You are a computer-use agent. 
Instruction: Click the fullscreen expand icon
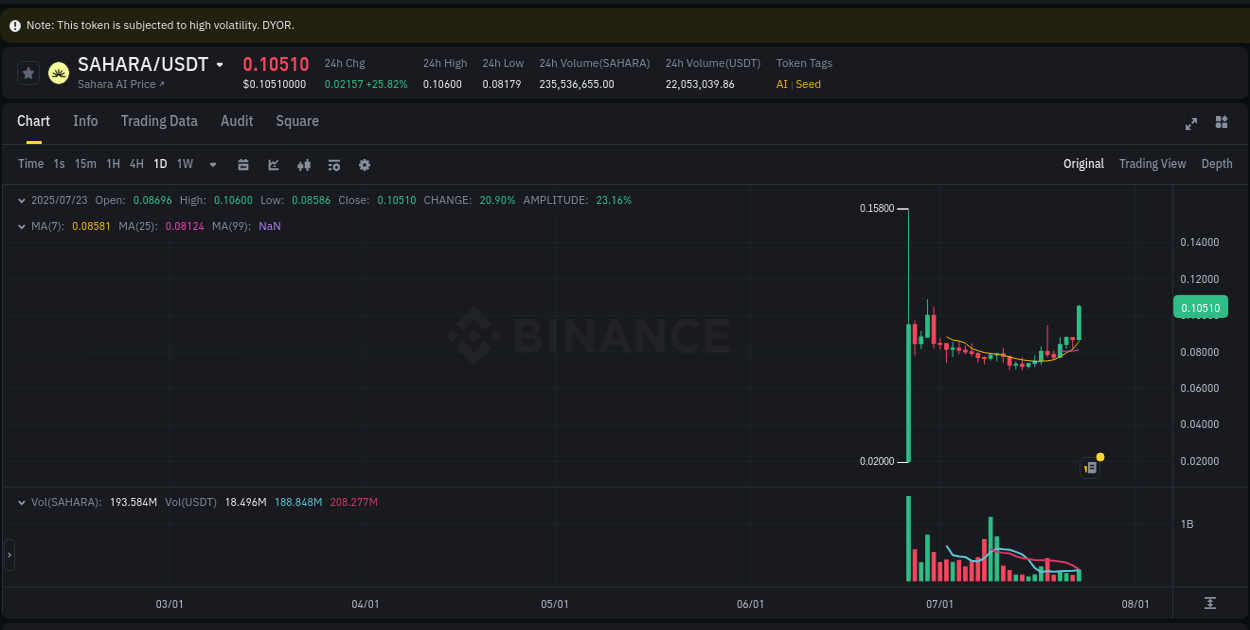1191,124
